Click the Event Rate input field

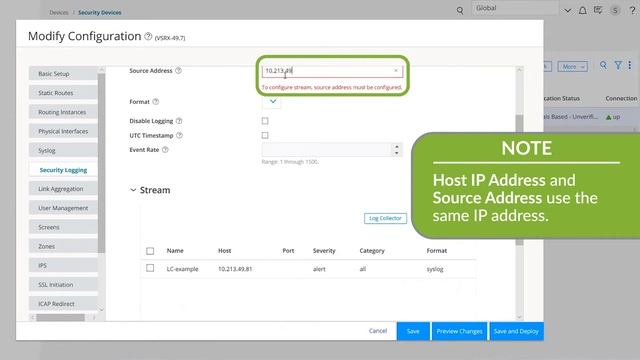click(327, 150)
